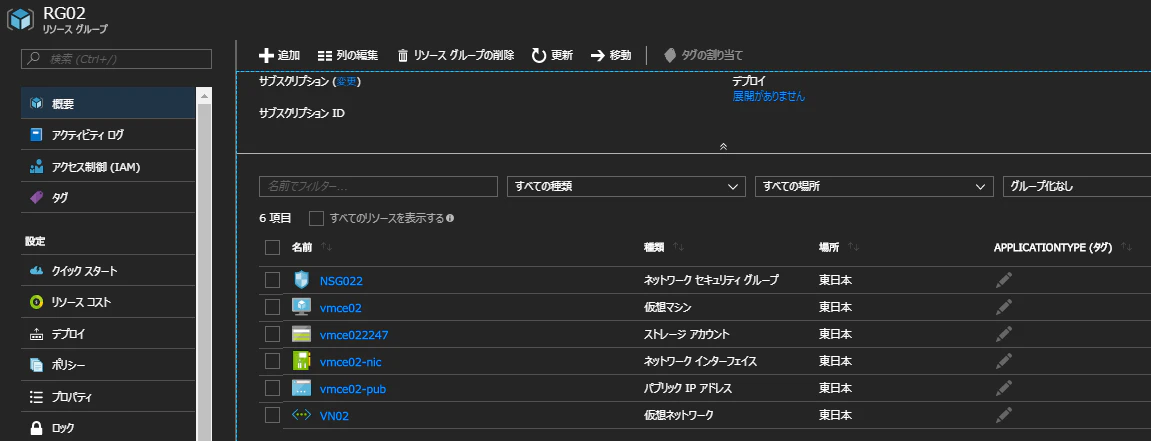Click vmce02-nic network interface icon
1151x441 pixels.
[x=302, y=361]
